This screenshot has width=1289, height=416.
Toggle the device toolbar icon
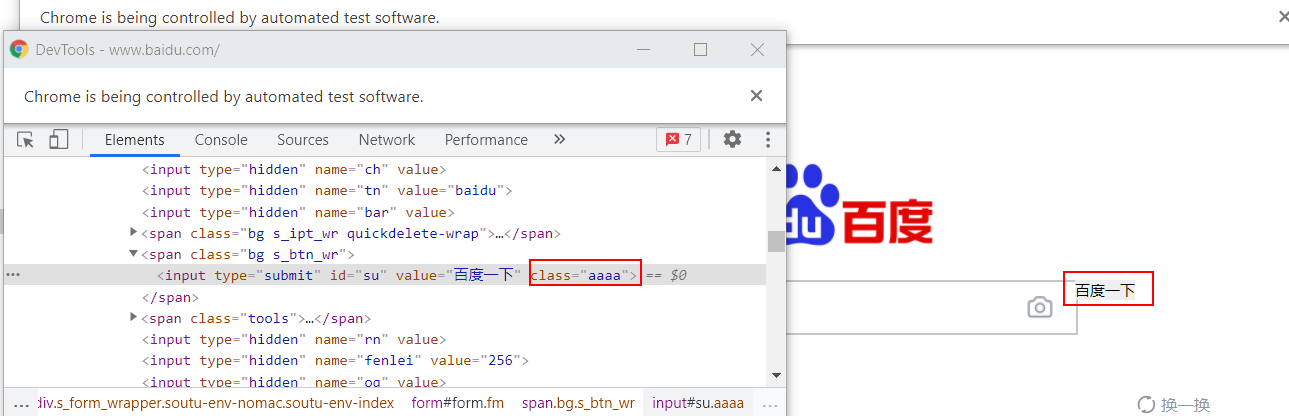click(x=58, y=140)
